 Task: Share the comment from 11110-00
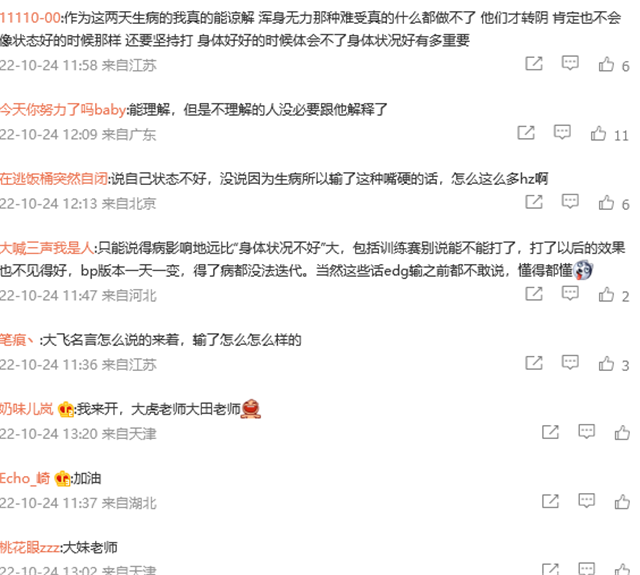[534, 64]
